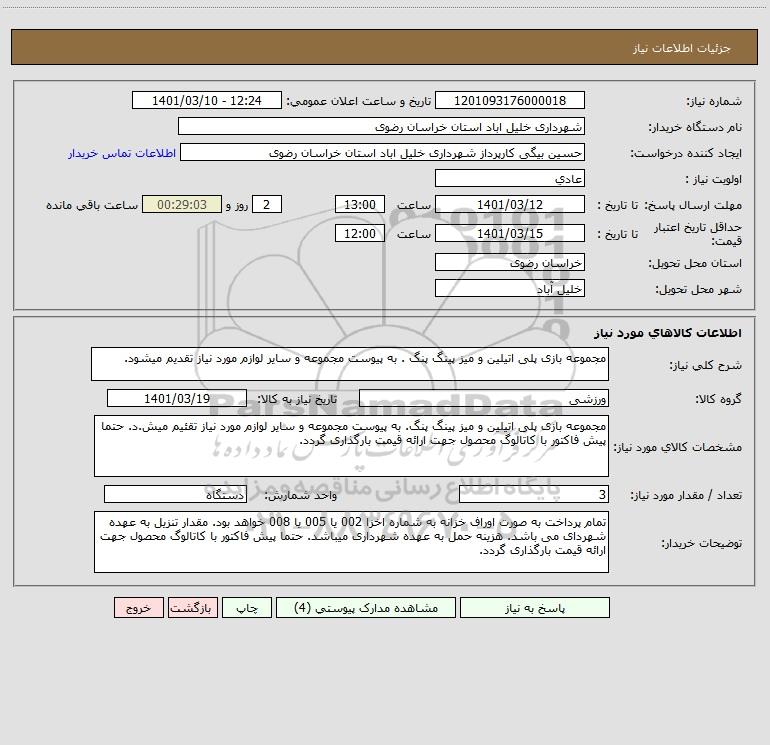770x745 pixels.
Task: Click the label شرح کلی نیاز
Action: pyautogui.click(x=706, y=365)
